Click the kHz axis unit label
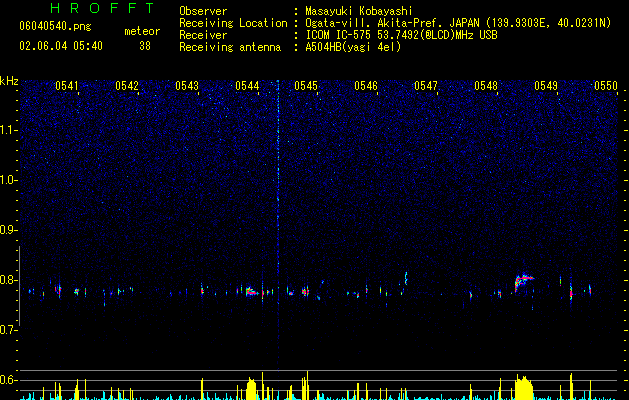This screenshot has width=629, height=400. [9, 81]
